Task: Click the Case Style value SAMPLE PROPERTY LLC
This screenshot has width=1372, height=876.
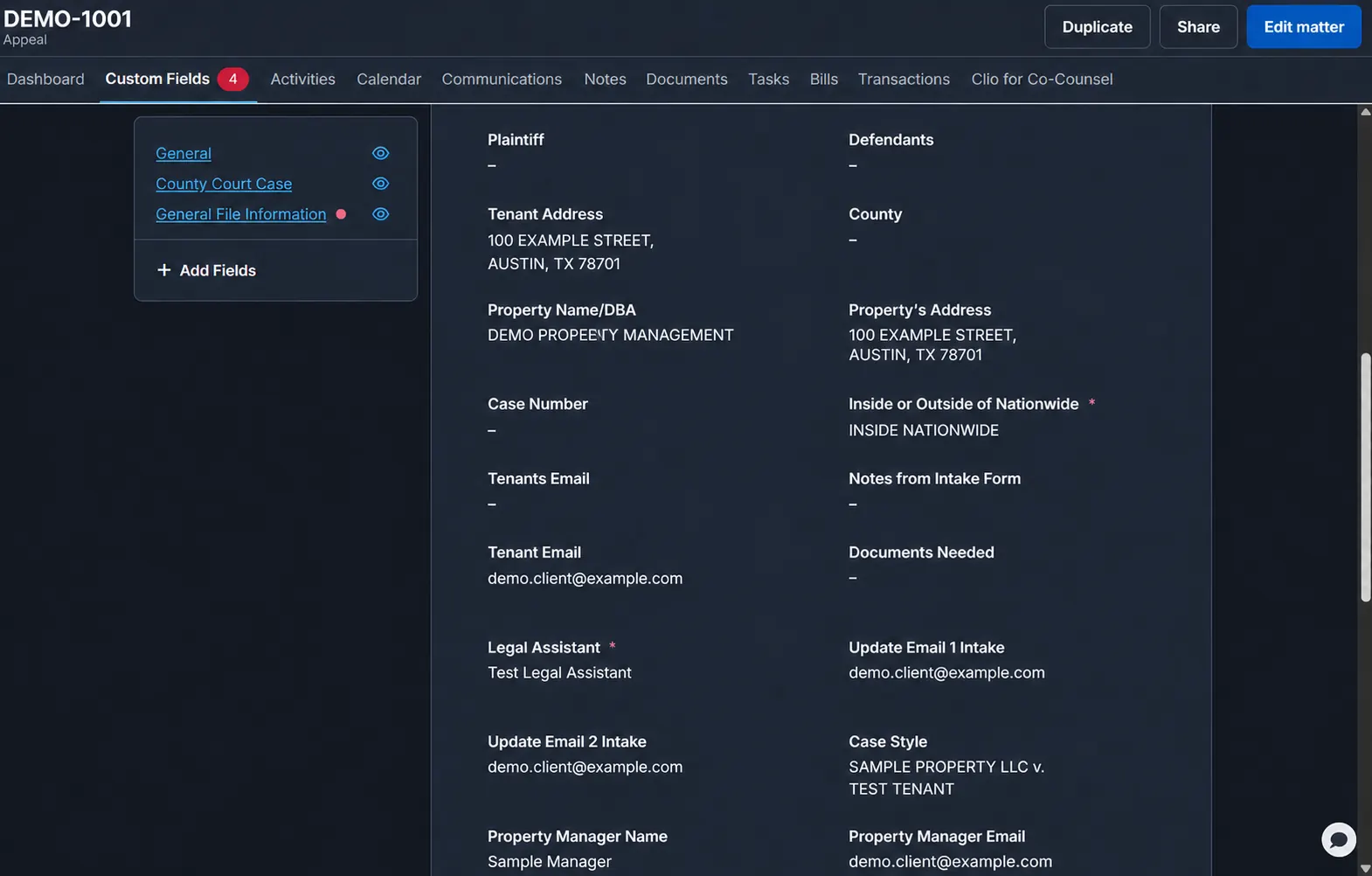Action: click(x=946, y=777)
